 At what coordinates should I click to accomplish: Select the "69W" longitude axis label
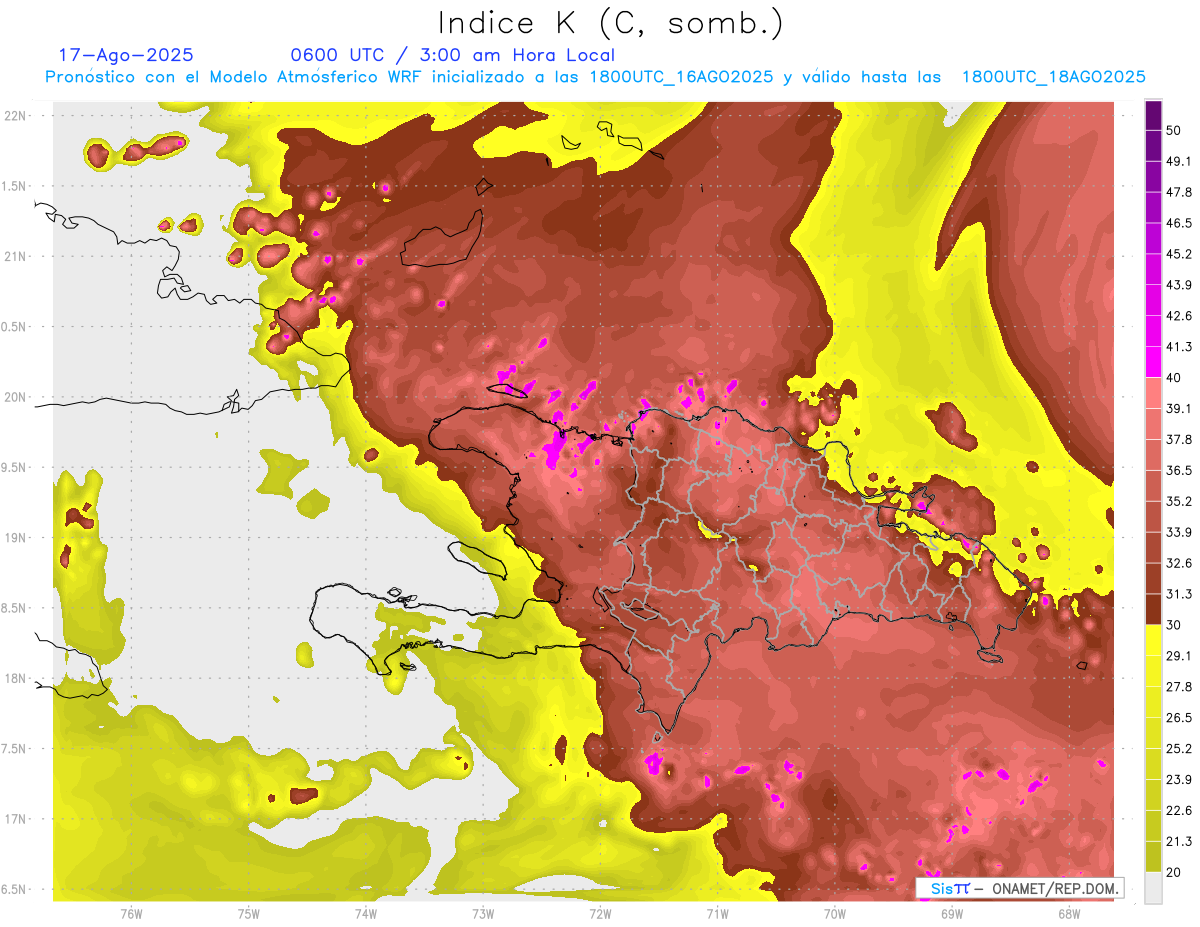pyautogui.click(x=952, y=913)
